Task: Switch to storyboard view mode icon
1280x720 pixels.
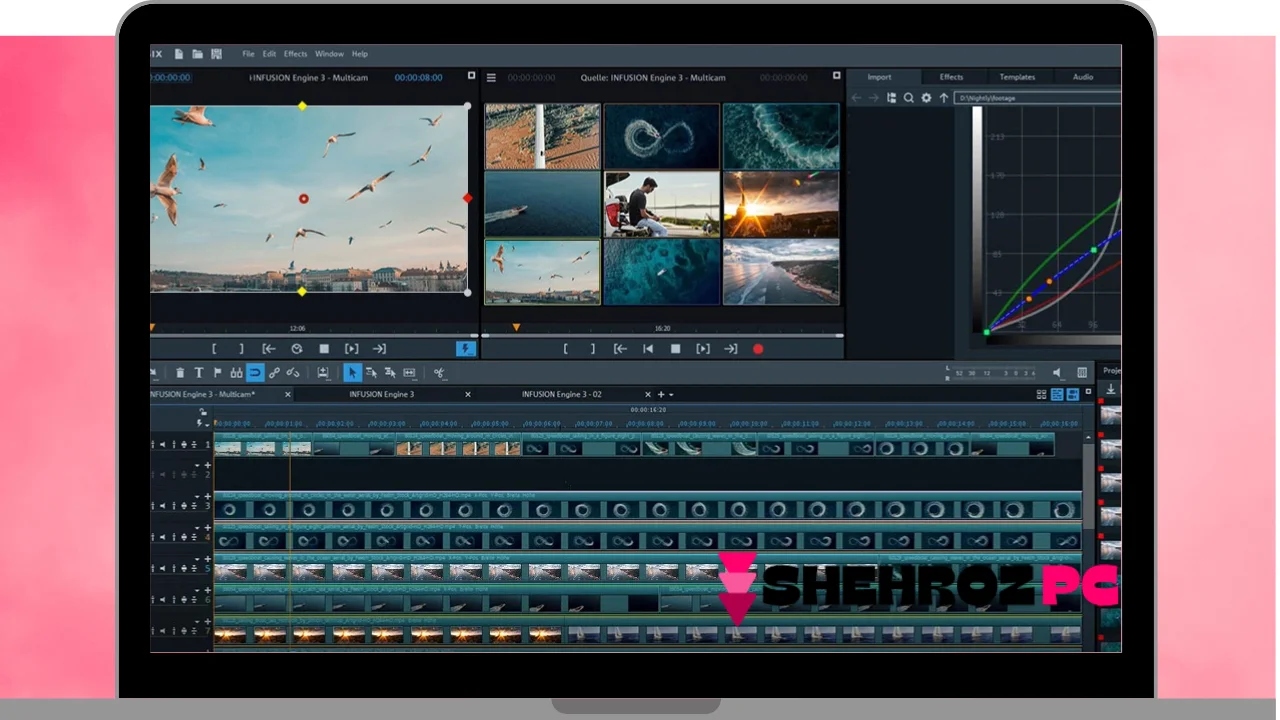Action: (x=1041, y=395)
